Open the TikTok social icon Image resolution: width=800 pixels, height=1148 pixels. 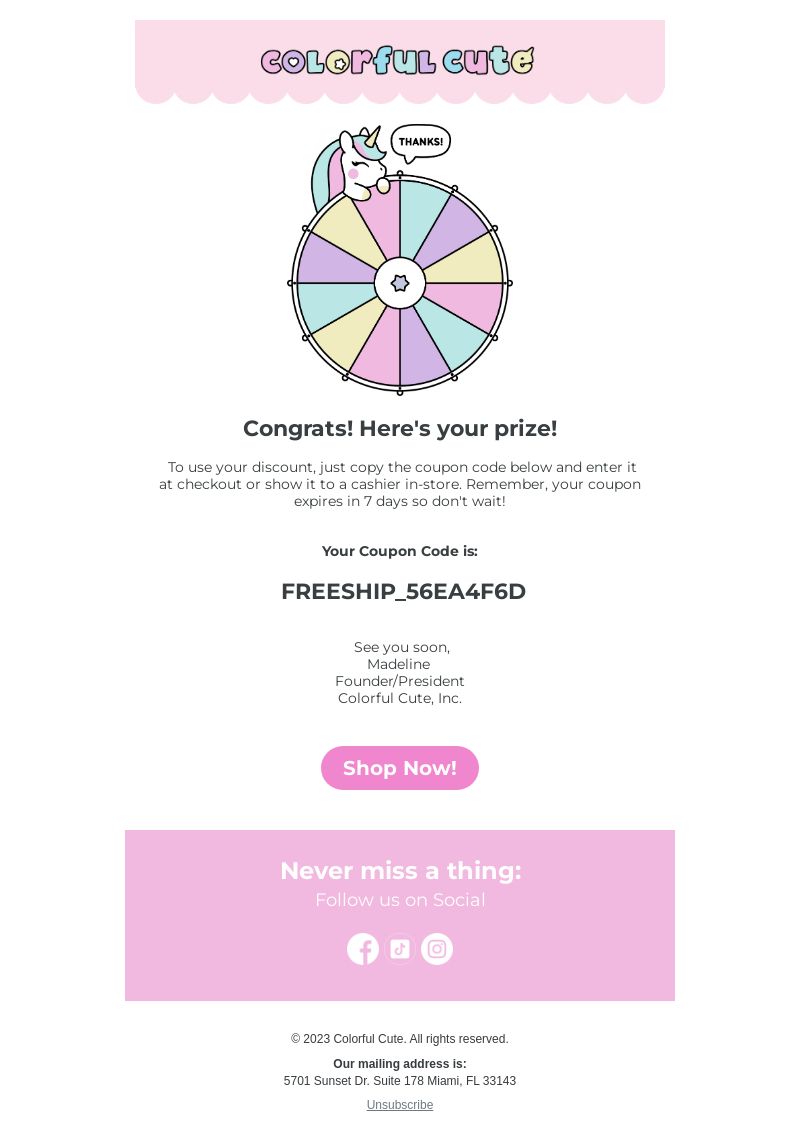tap(400, 949)
